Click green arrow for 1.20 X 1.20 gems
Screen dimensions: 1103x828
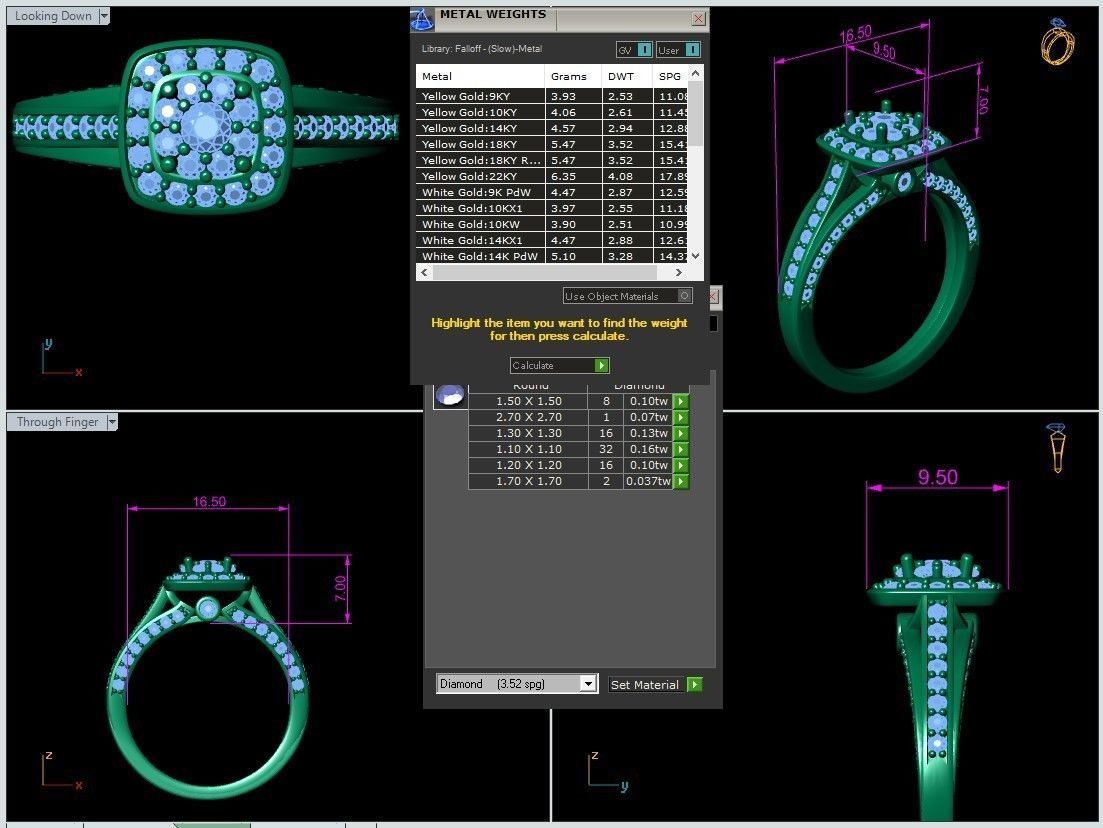681,466
